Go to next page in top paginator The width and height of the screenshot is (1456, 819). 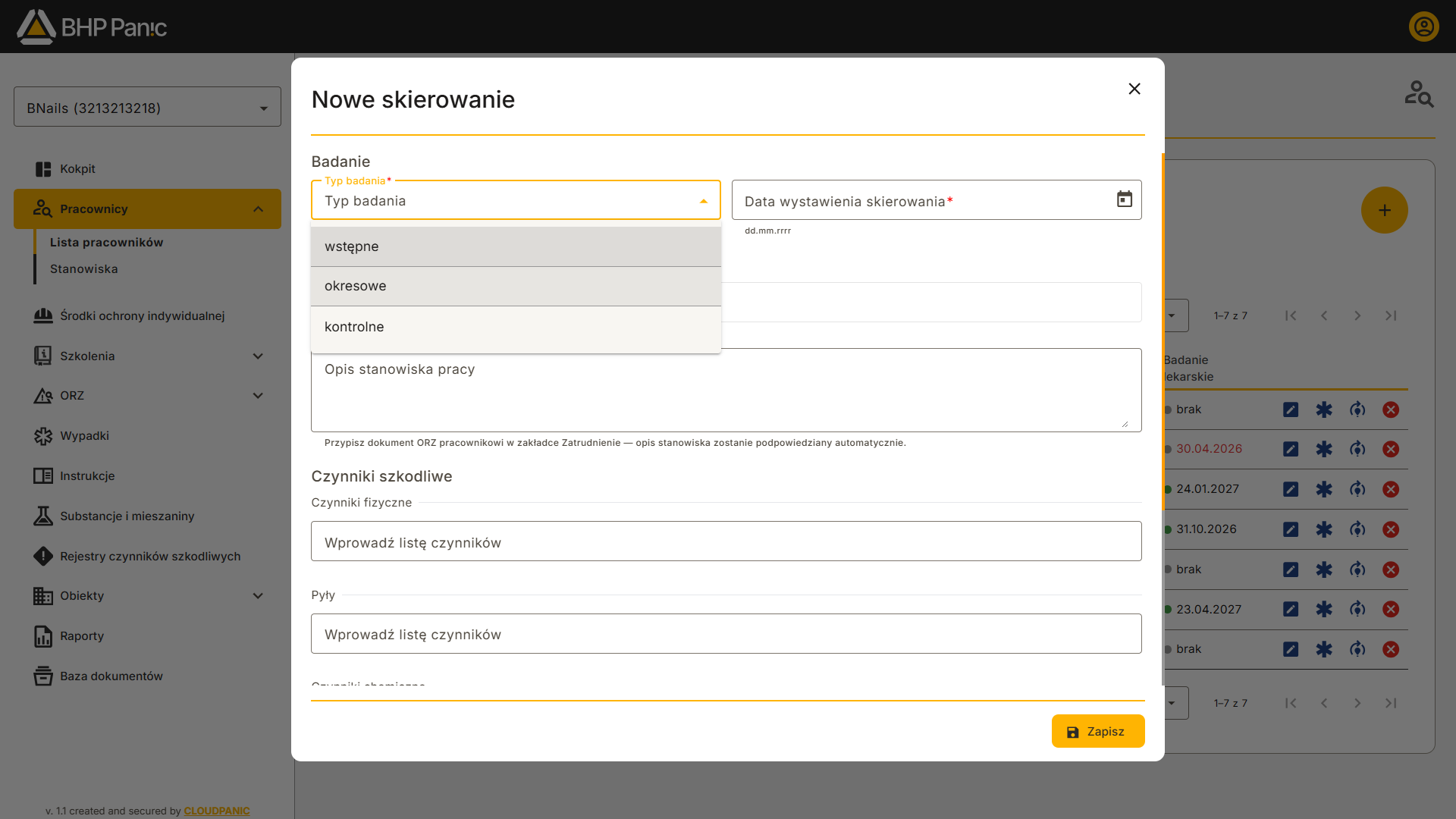click(x=1357, y=315)
